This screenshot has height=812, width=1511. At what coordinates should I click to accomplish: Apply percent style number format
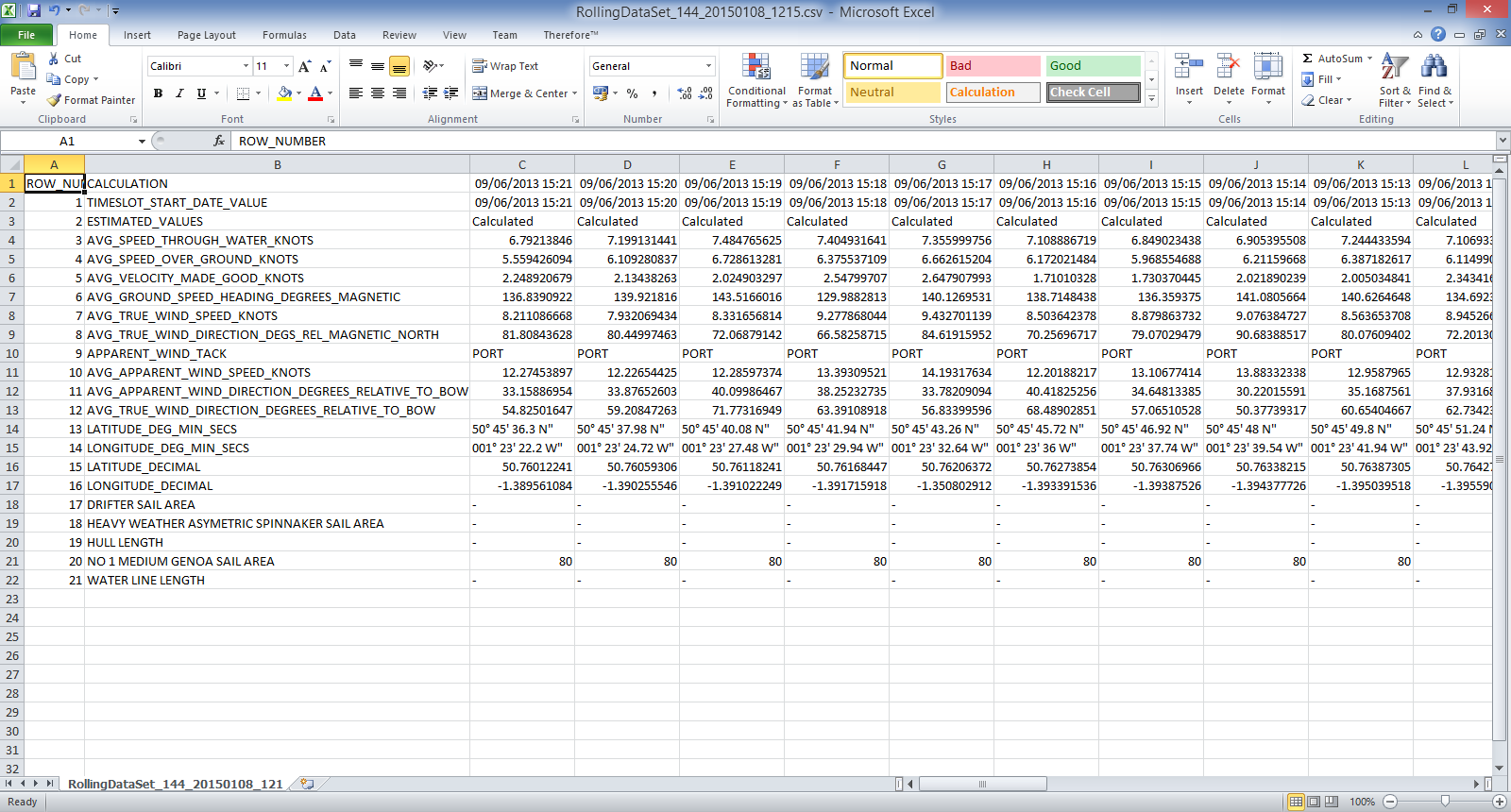click(632, 93)
